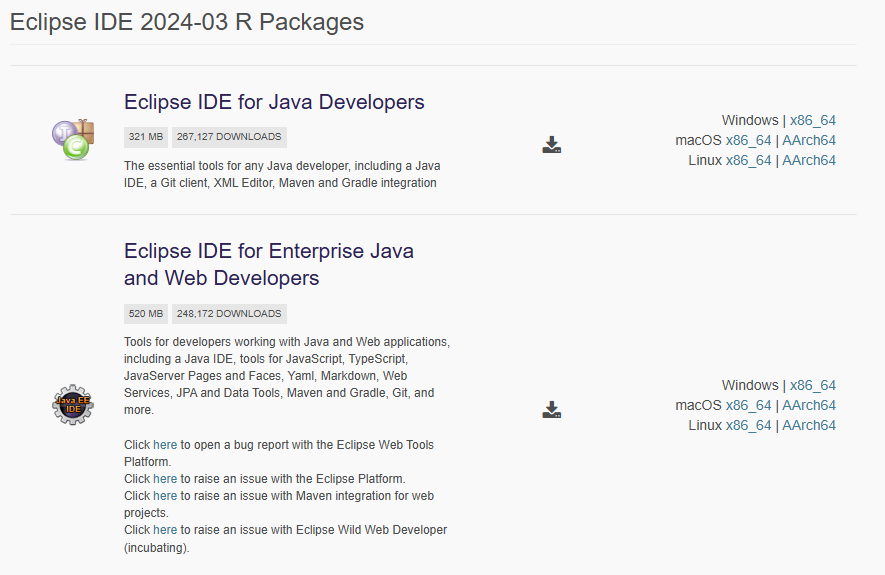The image size is (885, 575).
Task: Click the download icon for Java Developers
Action: (551, 144)
